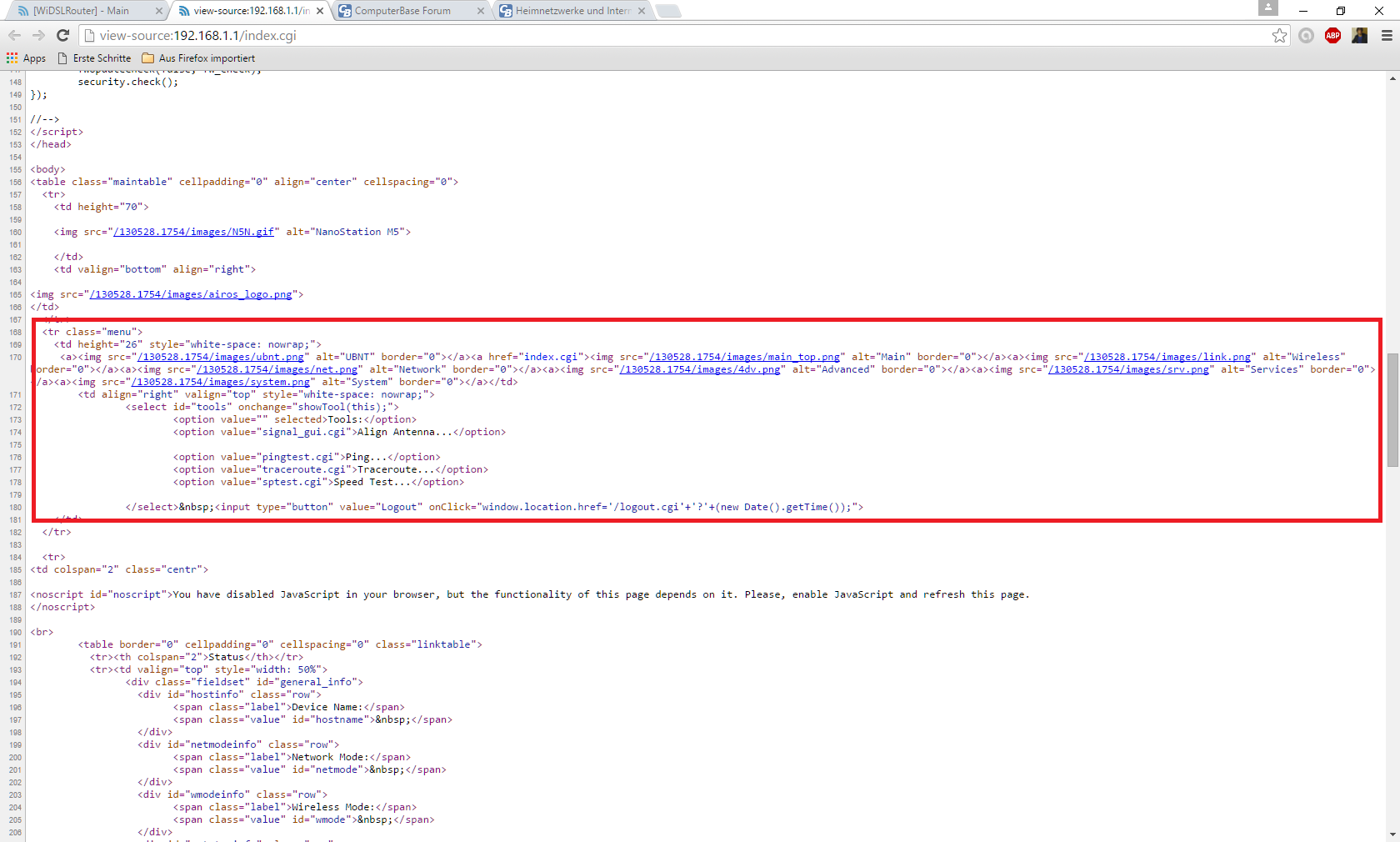Viewport: 1400px width, 842px height.
Task: Click the 'select id="tools"' source line
Action: pos(262,407)
